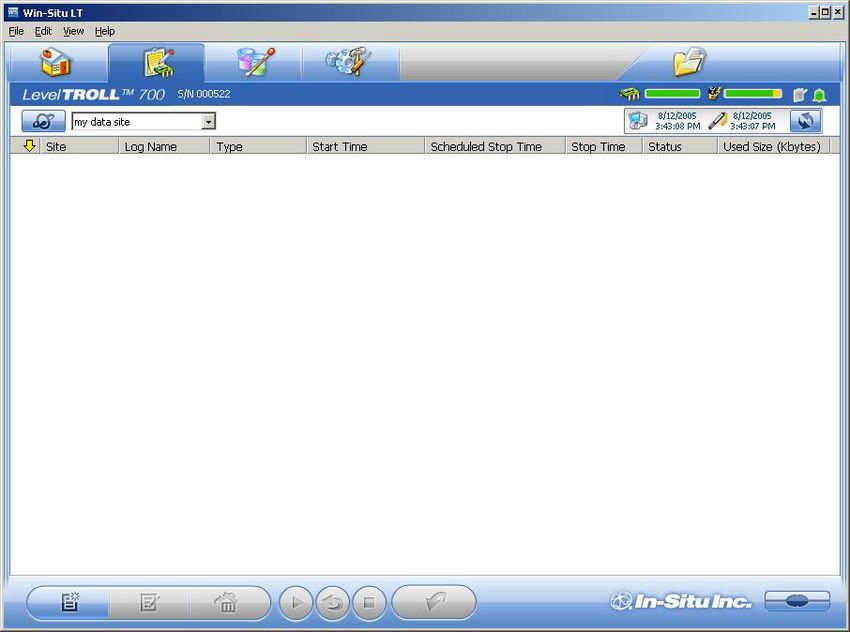Viewport: 850px width, 632px height.
Task: Open the Data folder tab
Action: tap(688, 62)
